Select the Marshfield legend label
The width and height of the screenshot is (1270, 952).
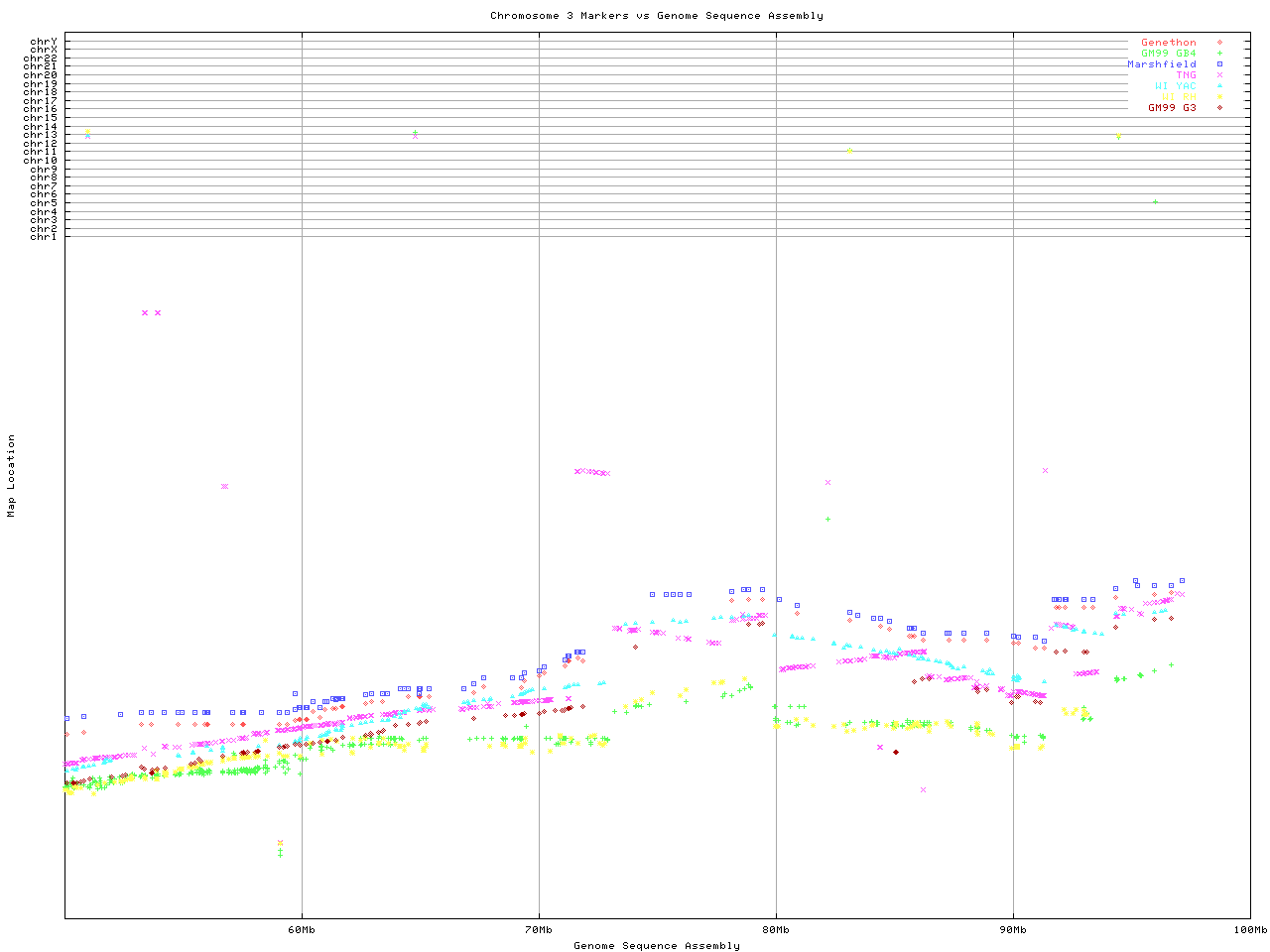(x=1161, y=64)
